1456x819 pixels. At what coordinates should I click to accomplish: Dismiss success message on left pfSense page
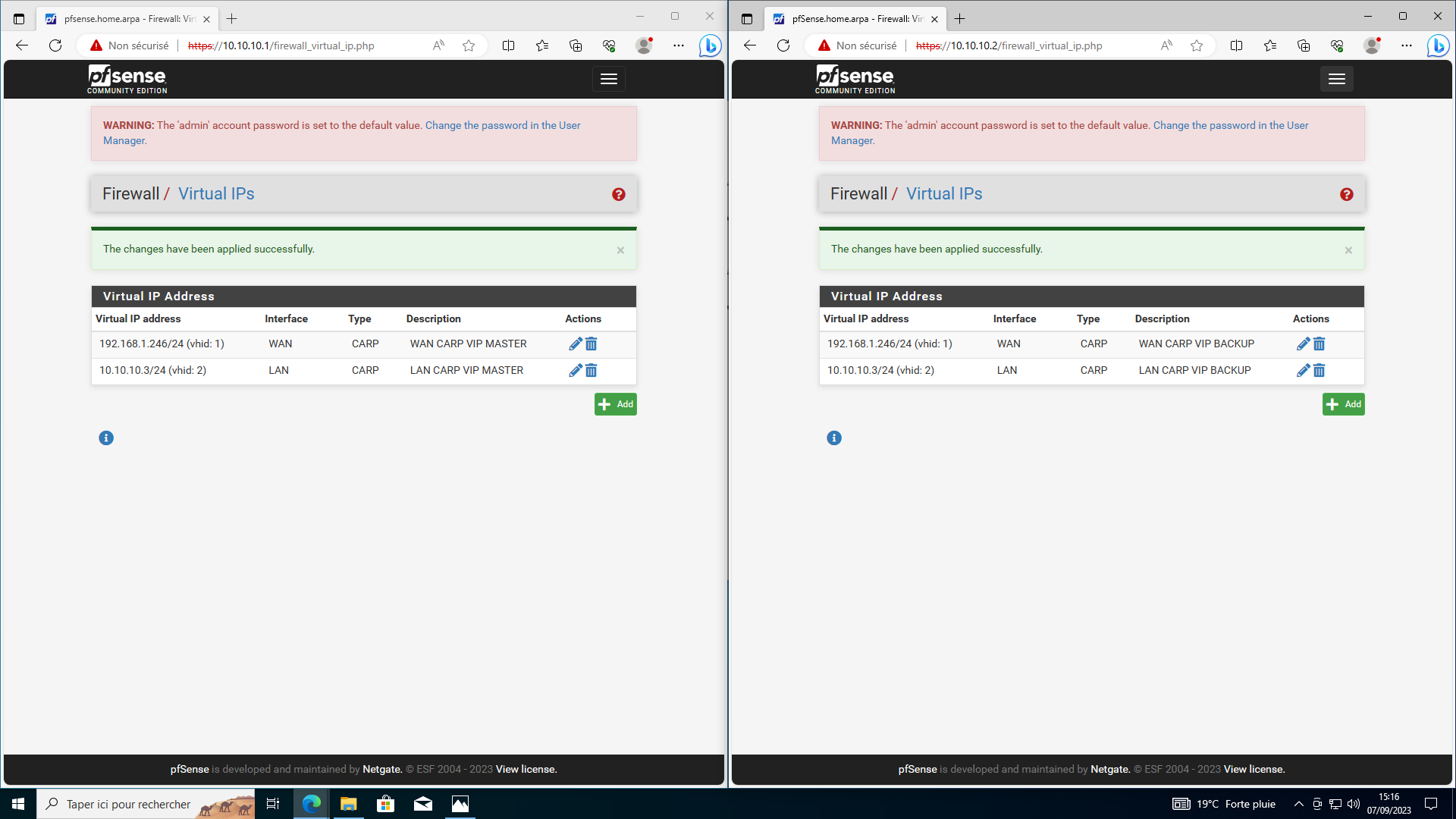click(x=620, y=250)
